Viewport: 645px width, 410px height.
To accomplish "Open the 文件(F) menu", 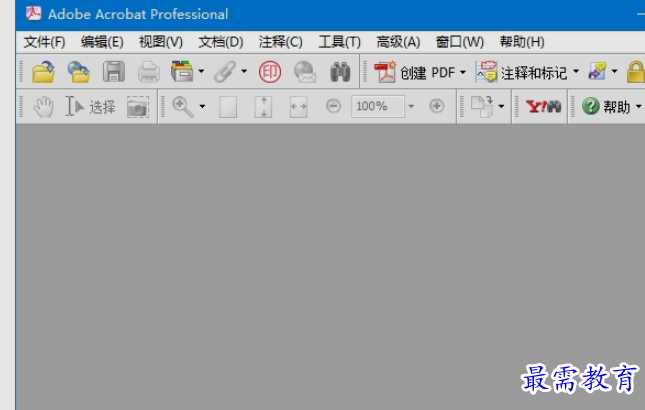I will tap(44, 42).
